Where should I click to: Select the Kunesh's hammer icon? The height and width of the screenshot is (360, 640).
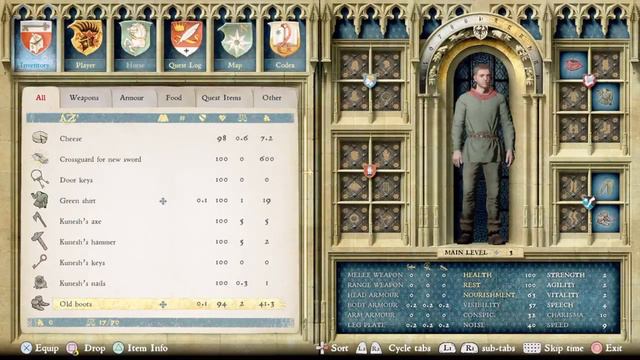point(40,241)
